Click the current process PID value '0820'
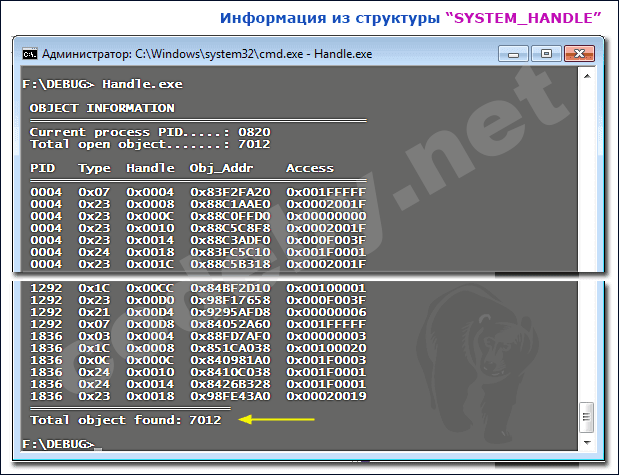619x475 pixels. [x=254, y=132]
